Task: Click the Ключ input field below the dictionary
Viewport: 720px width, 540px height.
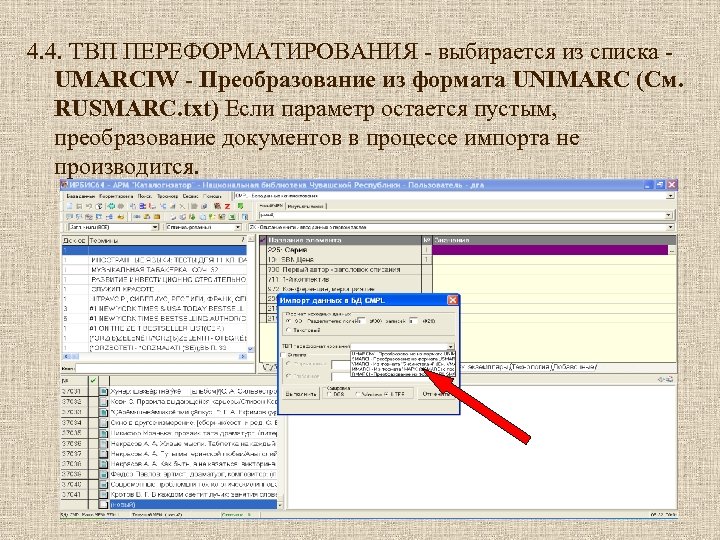Action: pos(164,368)
